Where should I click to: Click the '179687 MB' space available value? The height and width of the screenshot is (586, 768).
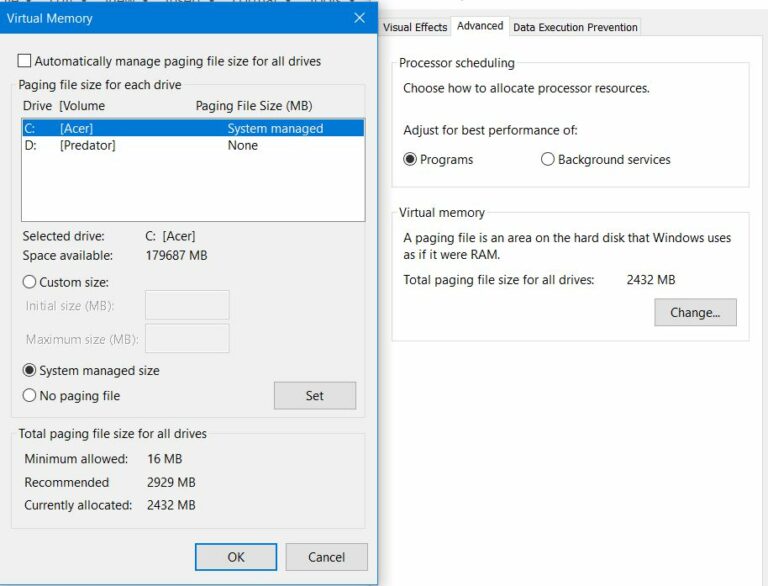(x=176, y=255)
